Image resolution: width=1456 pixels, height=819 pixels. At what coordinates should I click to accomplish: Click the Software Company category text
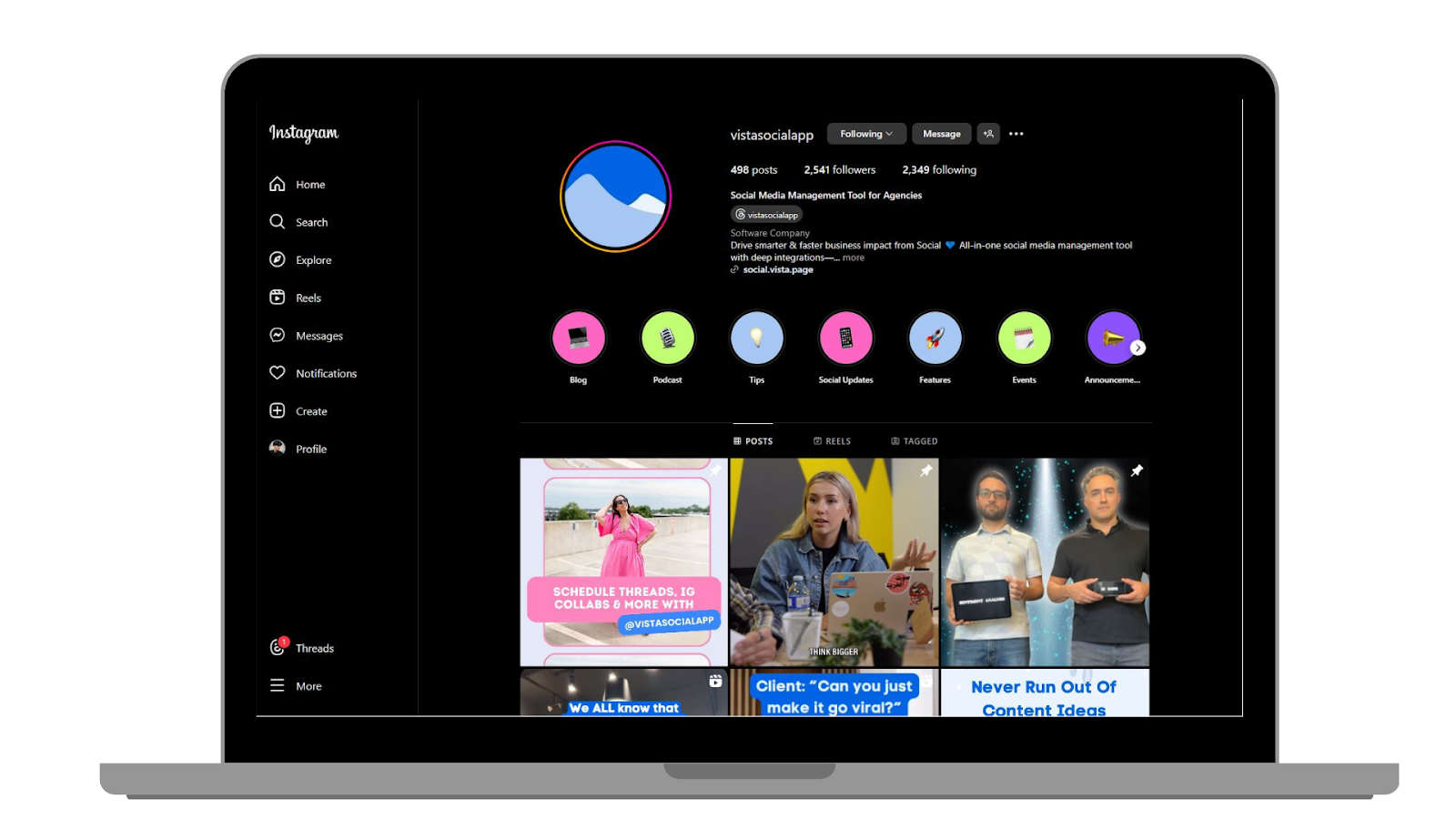[770, 233]
